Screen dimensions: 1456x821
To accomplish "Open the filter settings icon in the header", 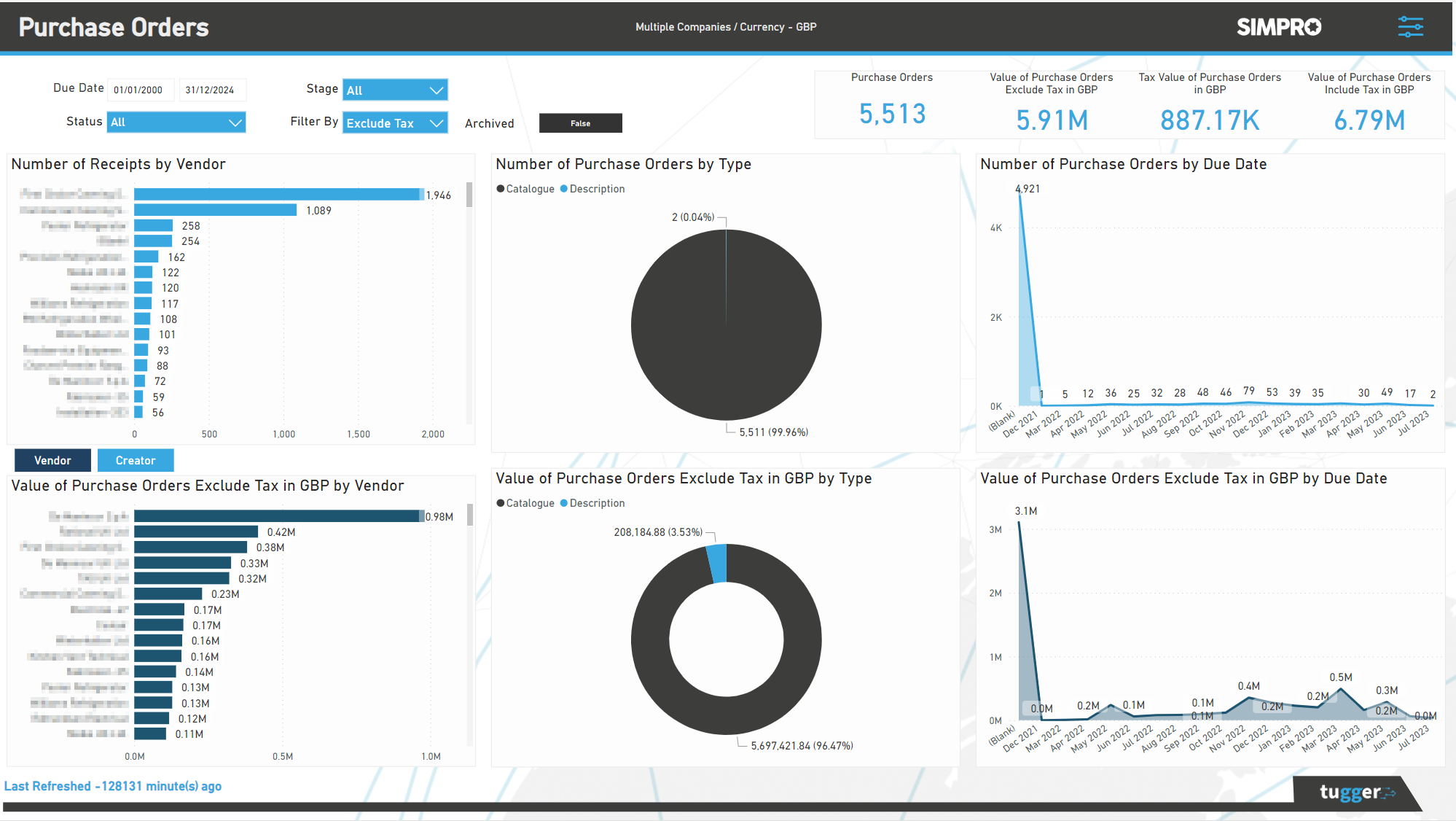I will tap(1411, 26).
